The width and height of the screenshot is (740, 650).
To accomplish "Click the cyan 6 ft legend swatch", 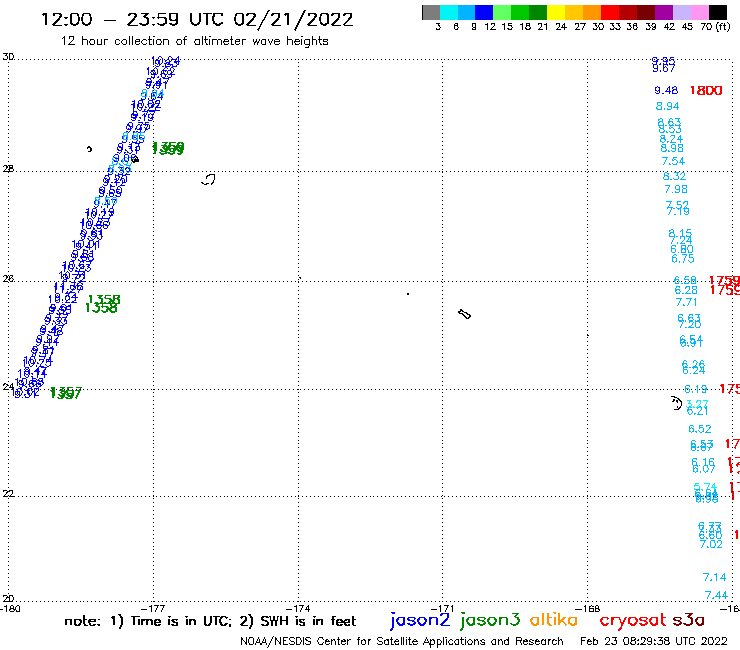I will pos(449,12).
